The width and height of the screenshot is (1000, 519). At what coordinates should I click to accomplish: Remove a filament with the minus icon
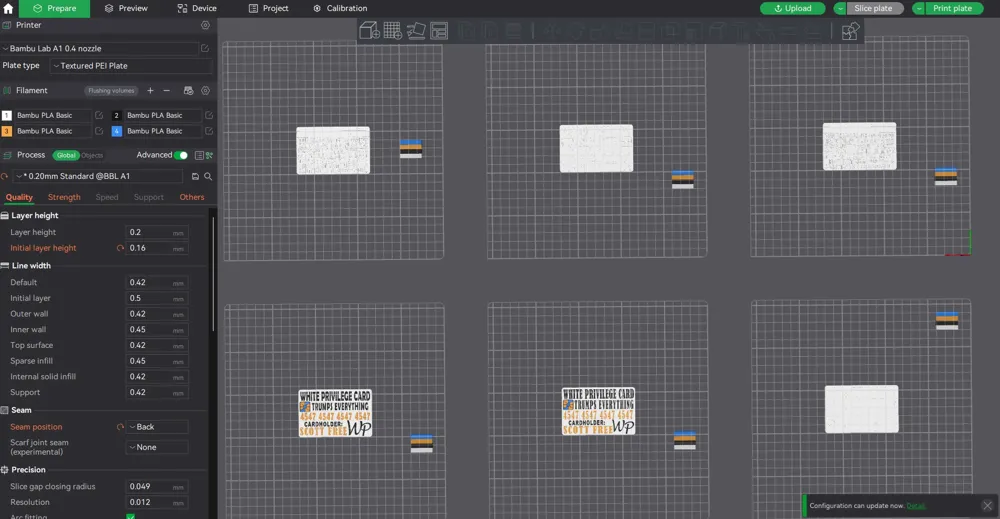(166, 91)
